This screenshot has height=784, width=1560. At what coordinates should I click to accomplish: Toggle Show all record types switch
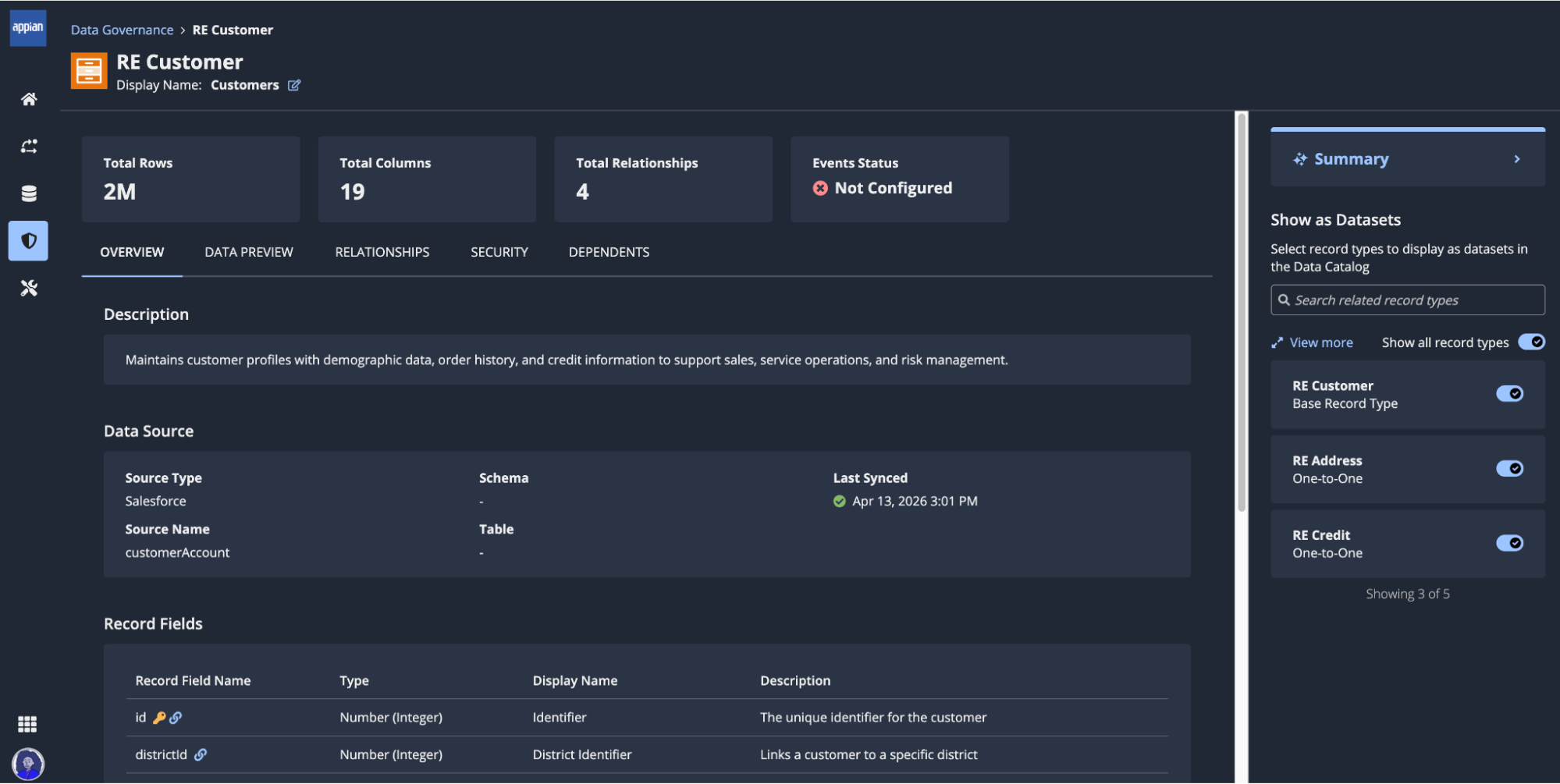coord(1531,342)
